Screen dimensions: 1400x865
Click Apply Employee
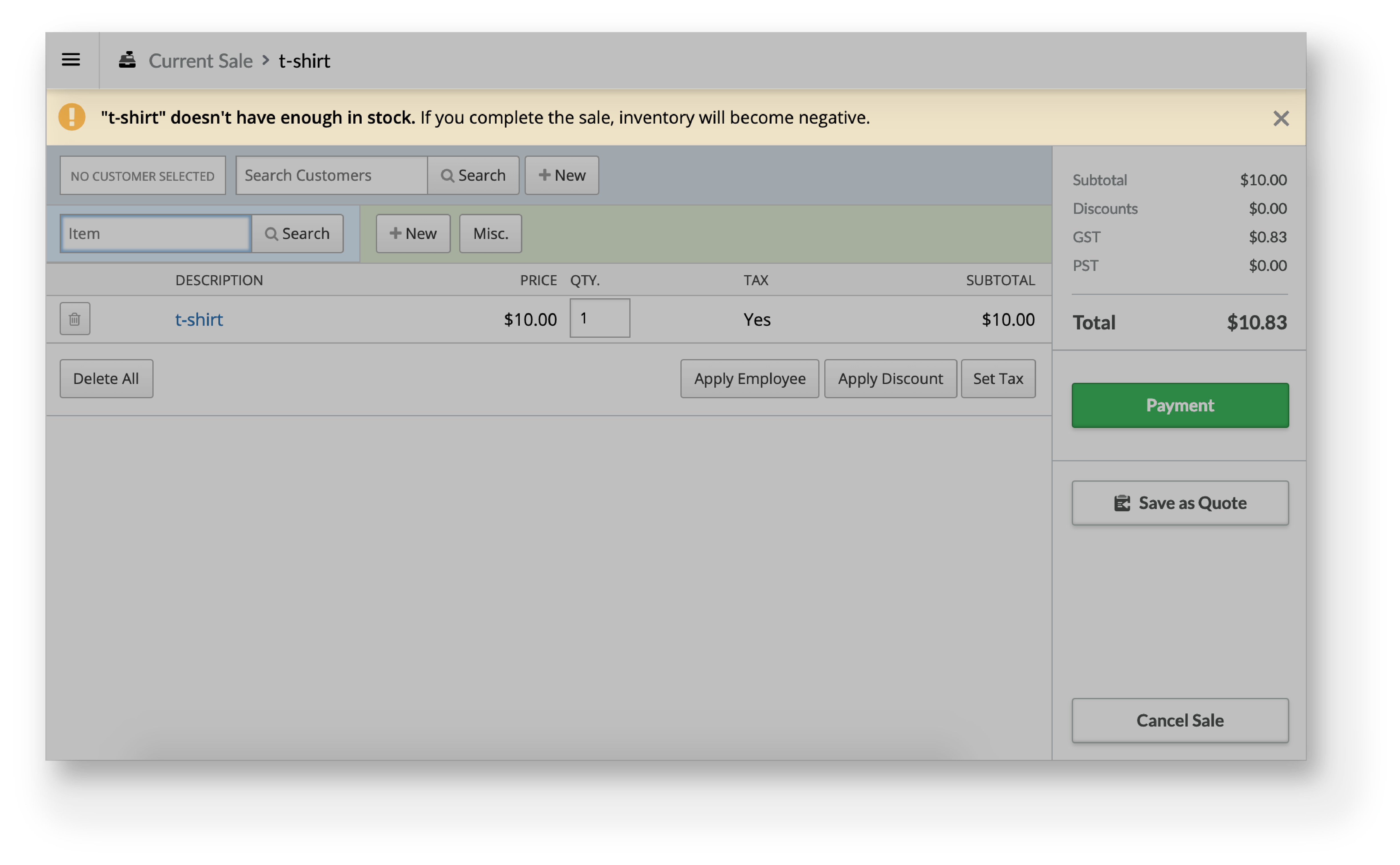pos(750,379)
